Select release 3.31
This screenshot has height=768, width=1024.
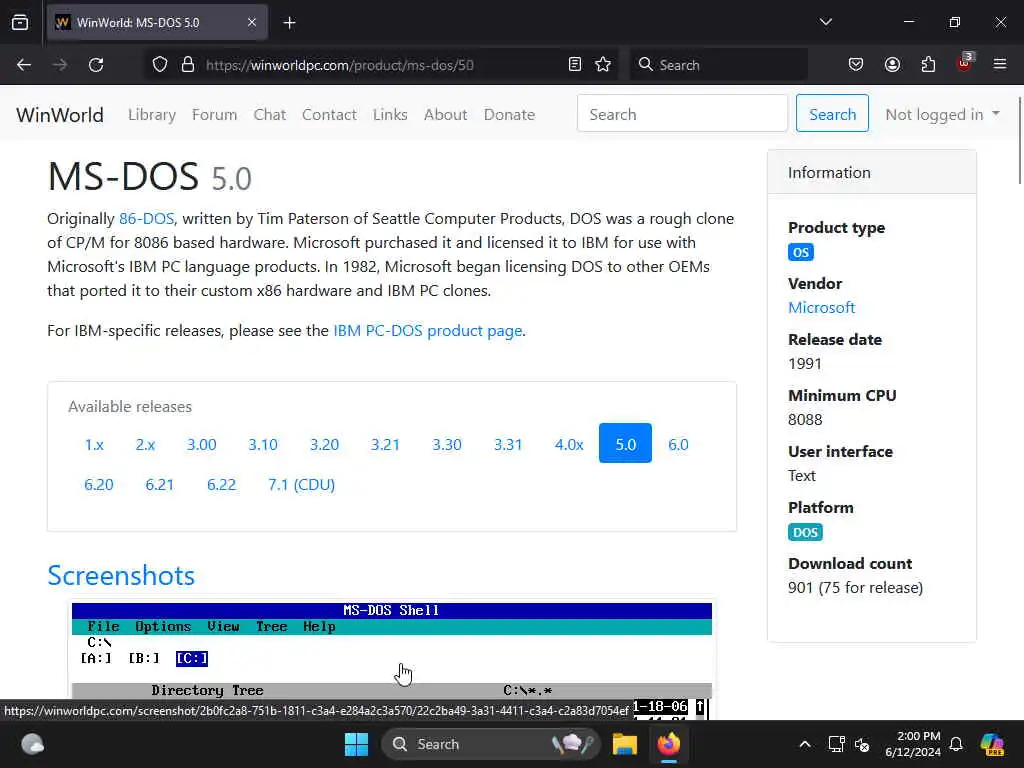pyautogui.click(x=507, y=444)
